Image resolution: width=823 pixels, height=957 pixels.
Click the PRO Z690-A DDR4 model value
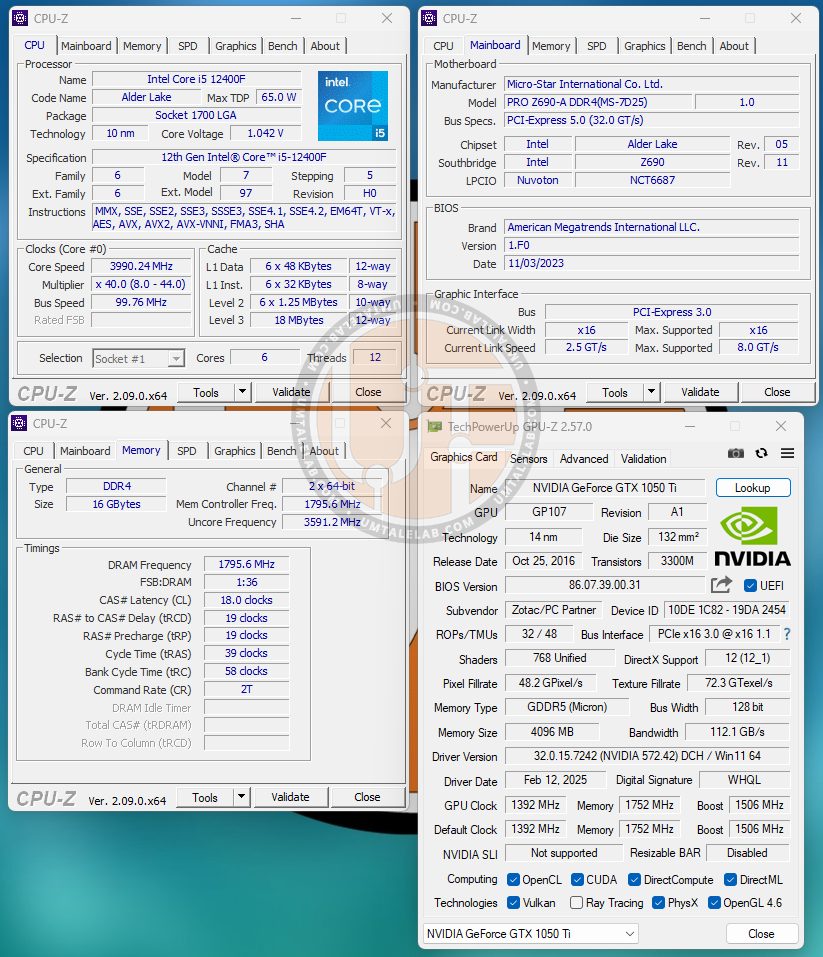(598, 102)
